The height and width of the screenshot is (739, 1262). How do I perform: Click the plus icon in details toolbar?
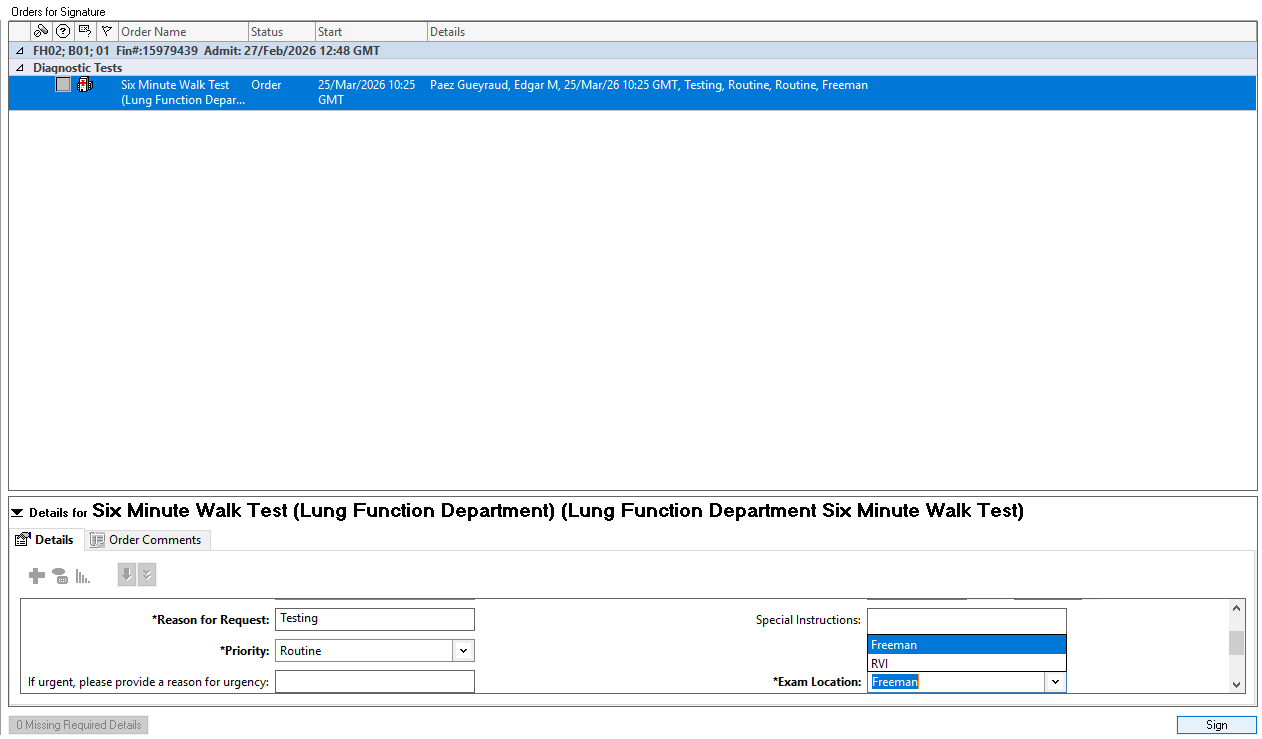[x=37, y=576]
